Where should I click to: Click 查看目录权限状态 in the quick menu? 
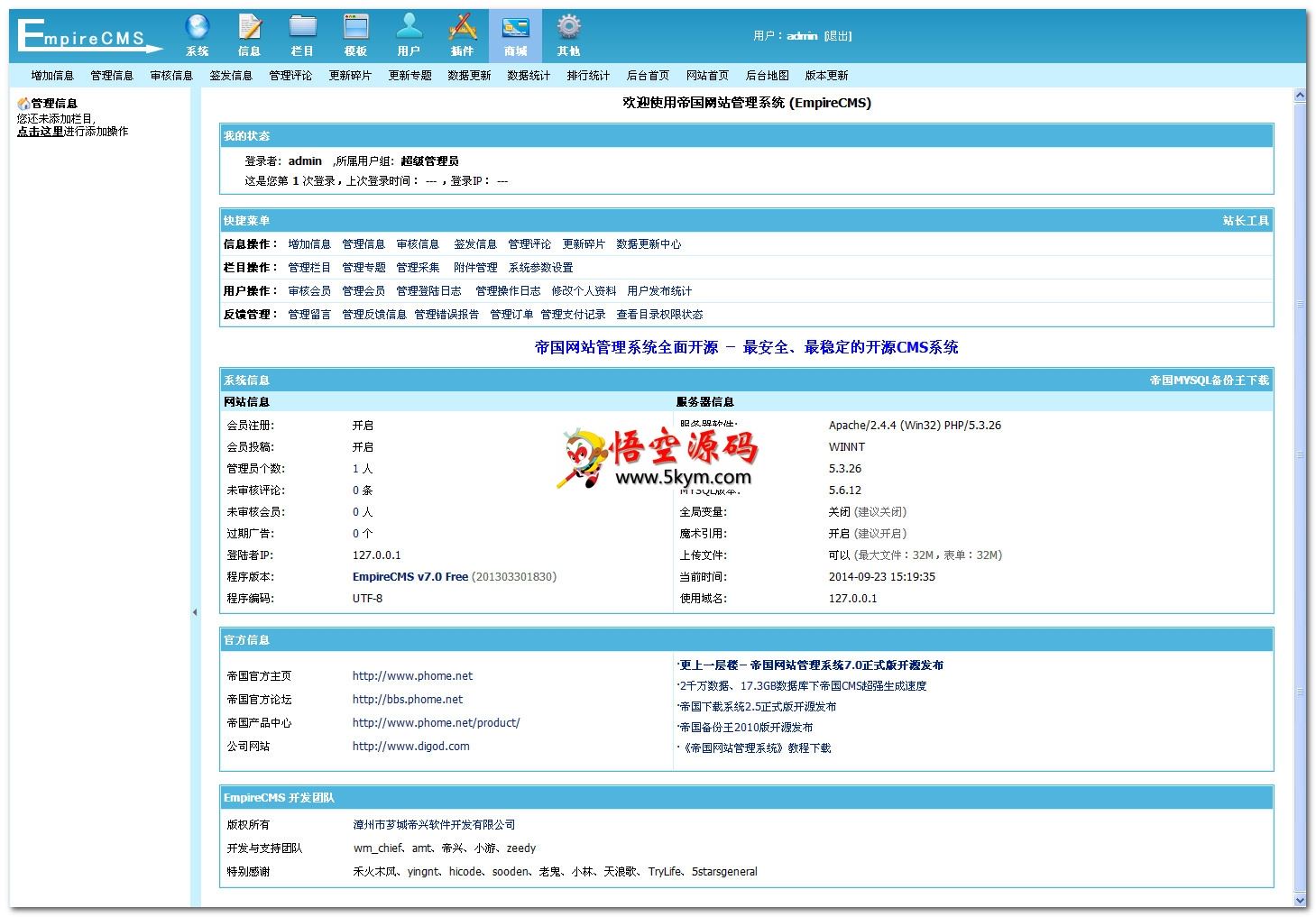[659, 315]
